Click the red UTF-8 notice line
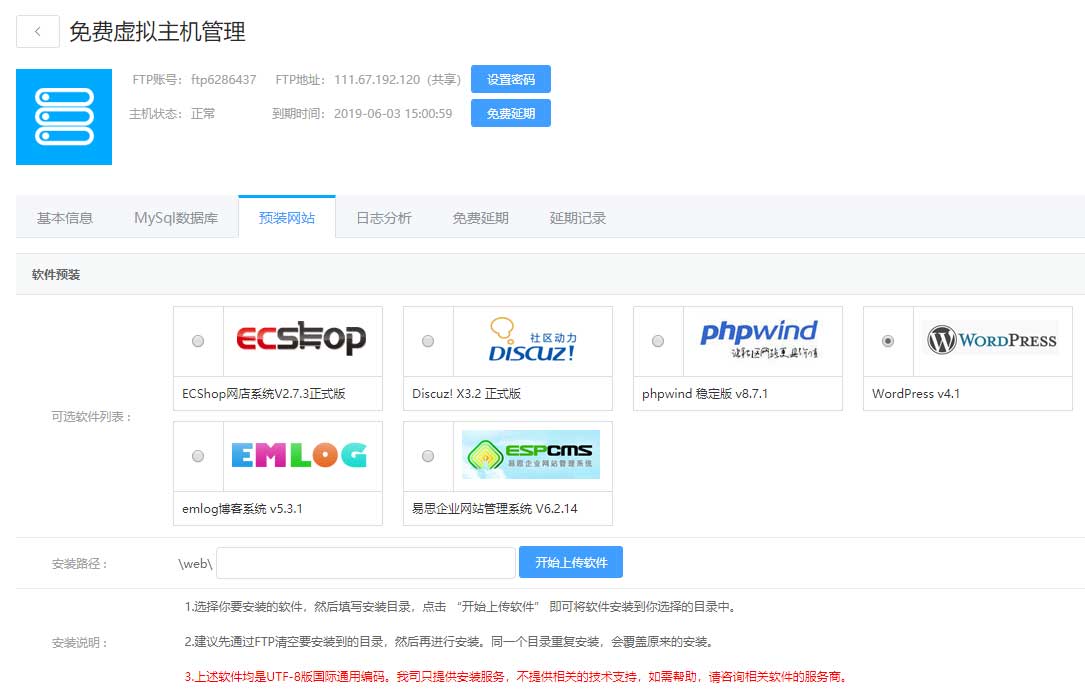 coord(516,676)
